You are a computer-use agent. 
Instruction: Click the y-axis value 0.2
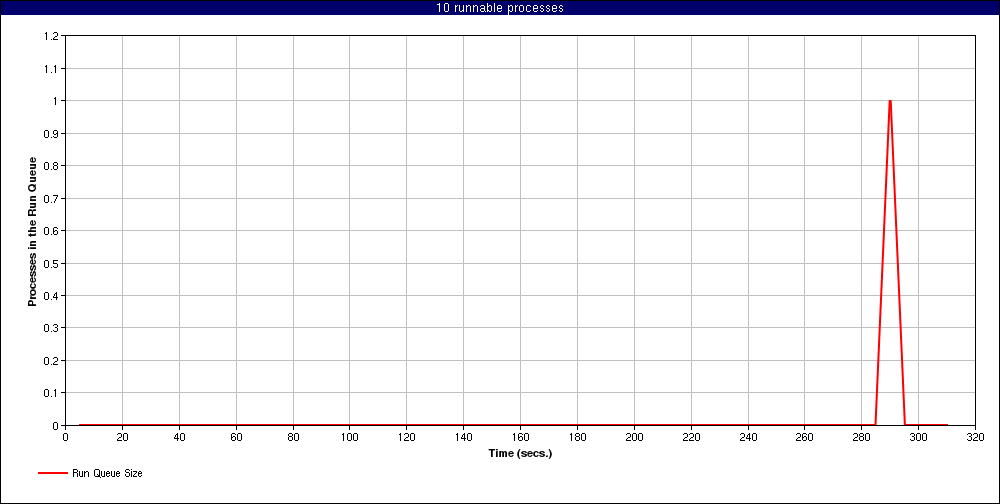[53, 360]
